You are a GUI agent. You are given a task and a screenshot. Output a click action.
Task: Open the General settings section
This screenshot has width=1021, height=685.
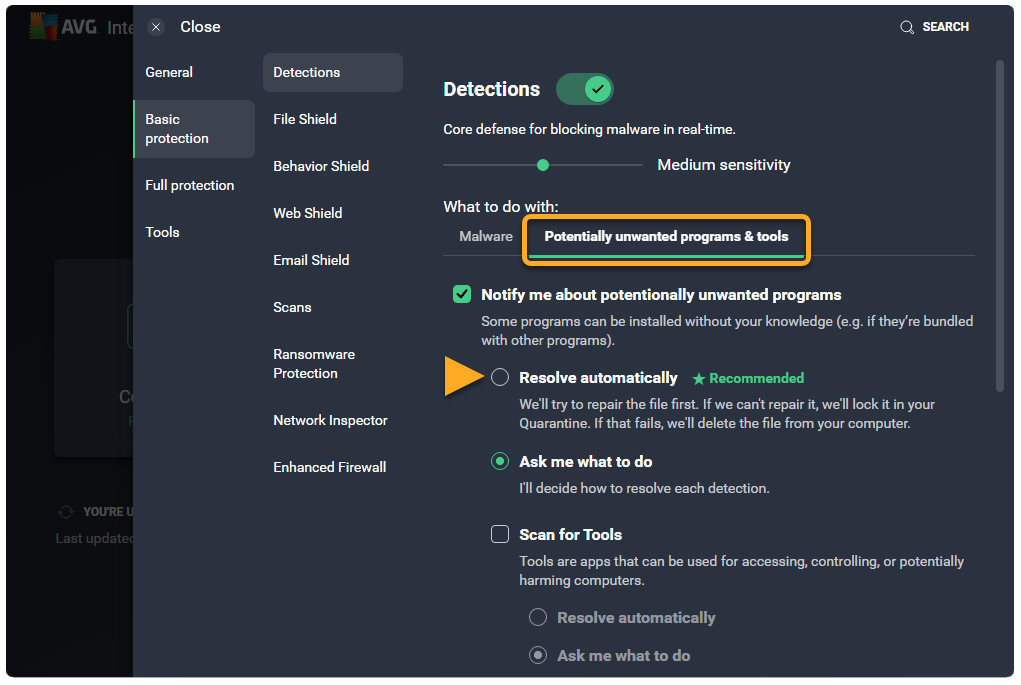(169, 72)
